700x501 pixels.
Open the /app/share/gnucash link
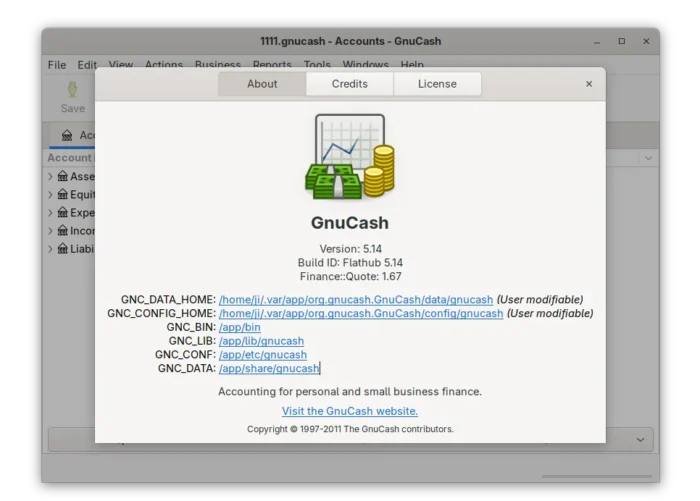[268, 369]
